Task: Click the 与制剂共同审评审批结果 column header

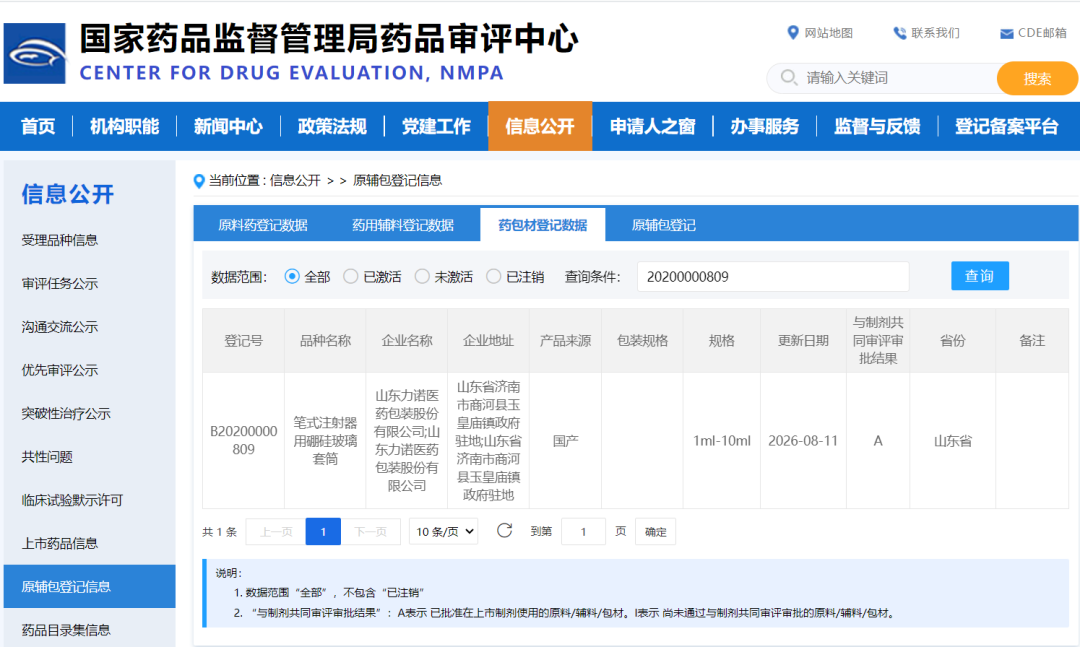Action: (x=878, y=340)
